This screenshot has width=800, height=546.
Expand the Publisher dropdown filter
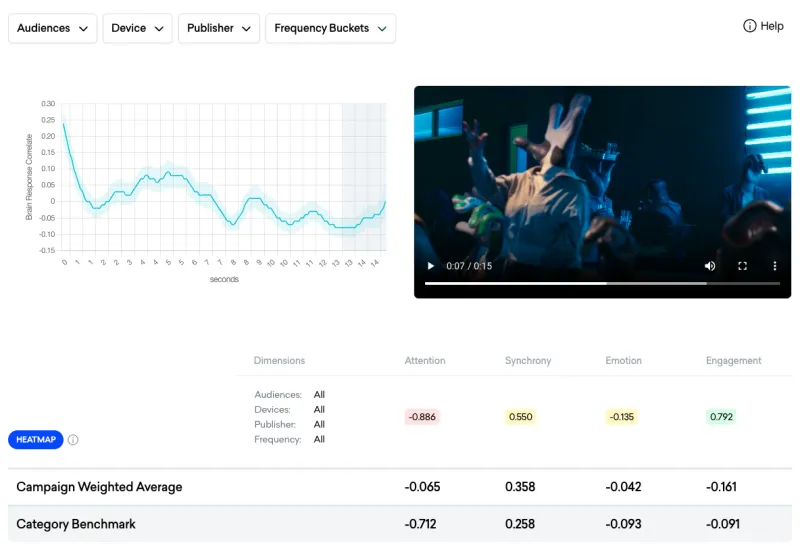pos(219,29)
